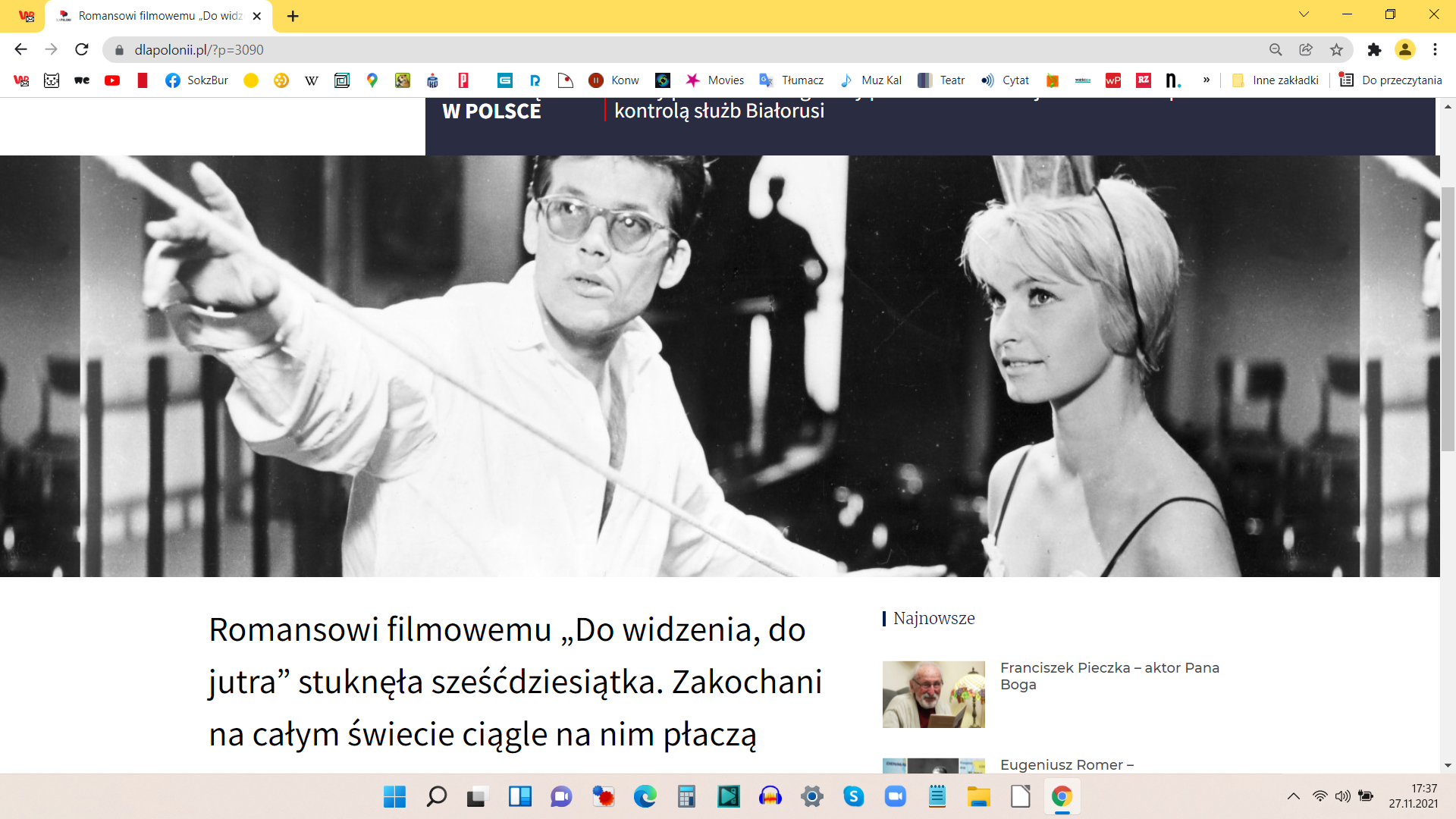Open the Extensions puzzle icon
1456x819 pixels.
[1374, 49]
